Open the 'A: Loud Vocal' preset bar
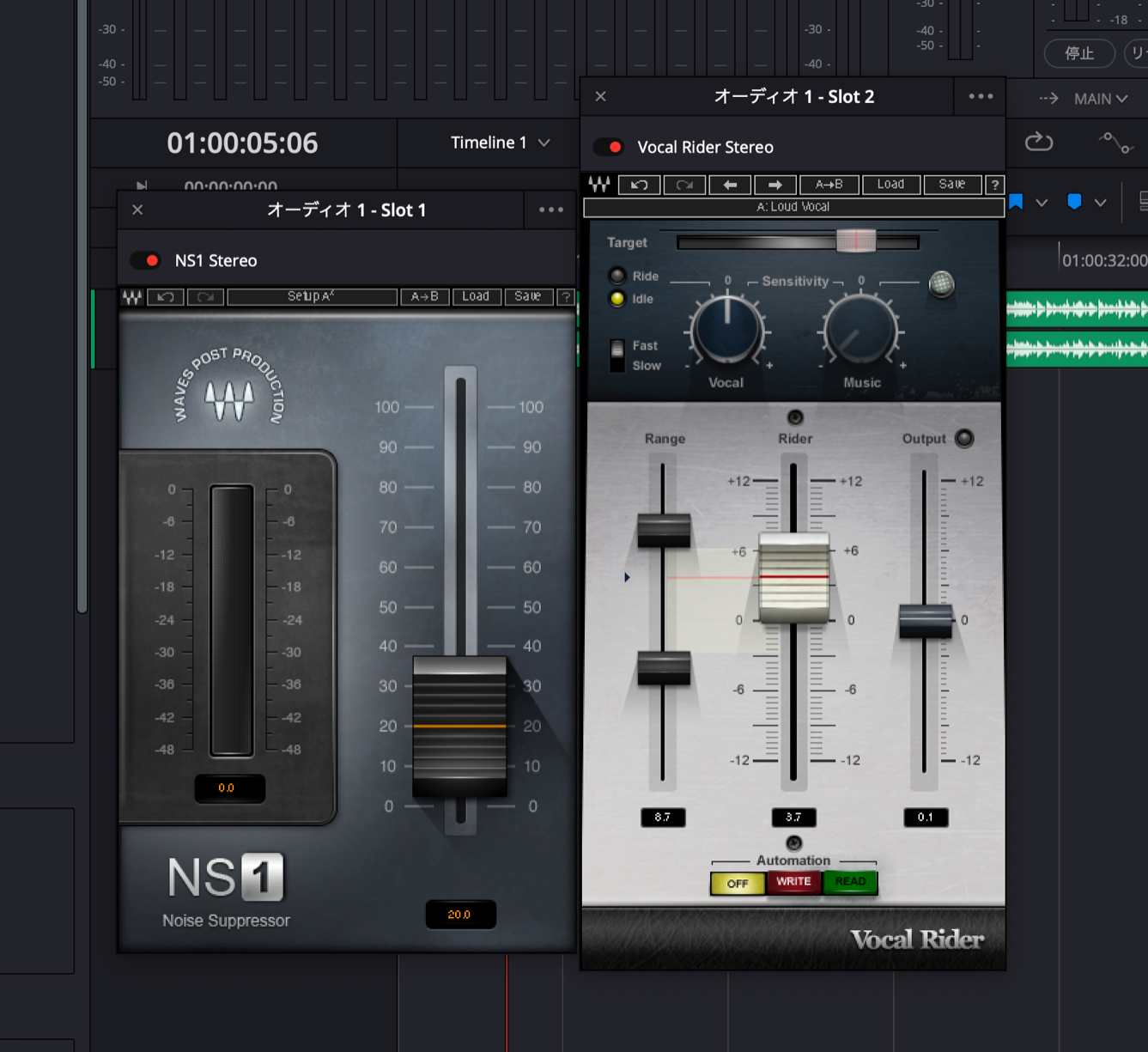Viewport: 1148px width, 1052px height. pos(793,207)
